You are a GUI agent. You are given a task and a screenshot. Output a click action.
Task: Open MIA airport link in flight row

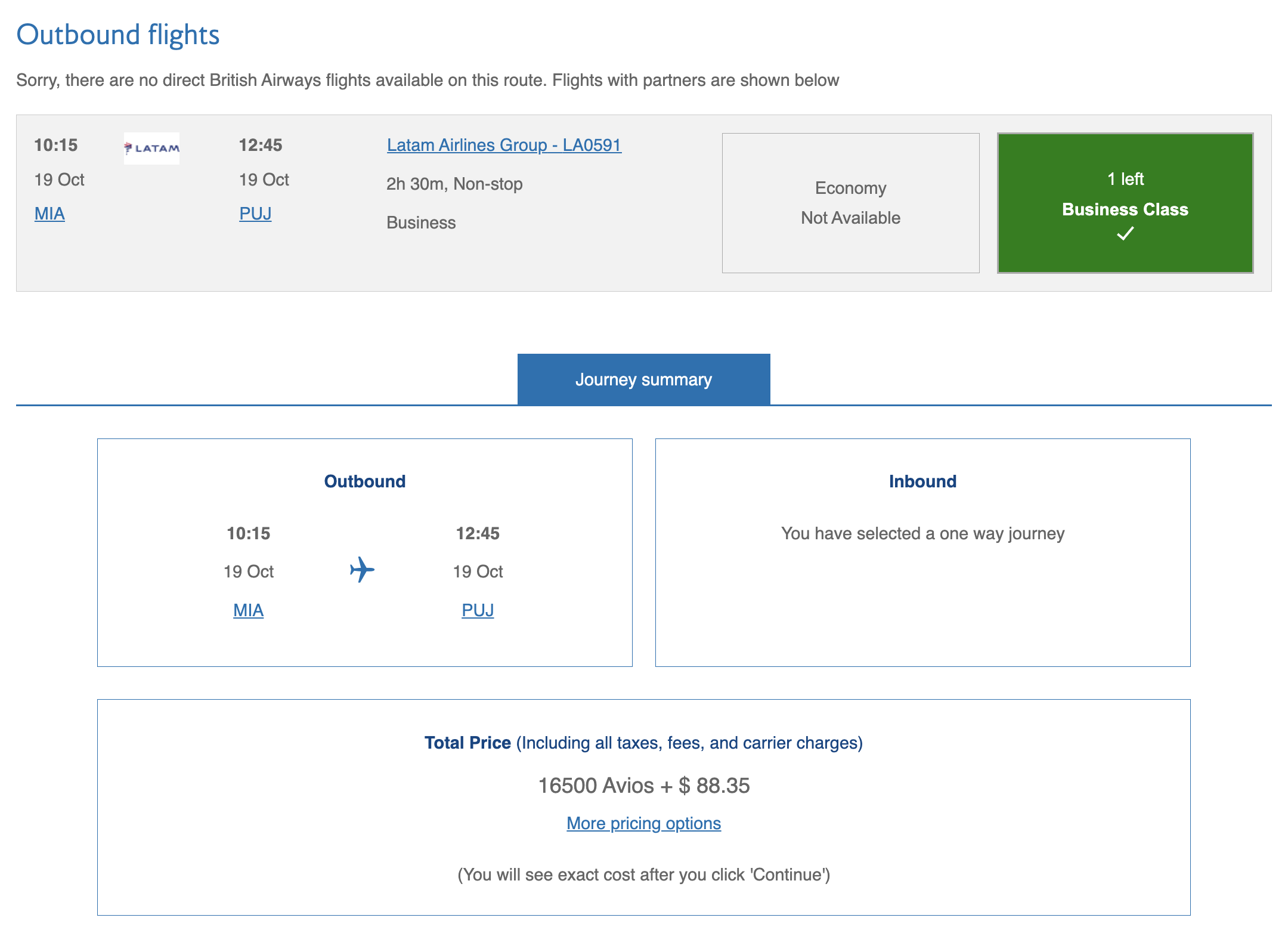[49, 214]
